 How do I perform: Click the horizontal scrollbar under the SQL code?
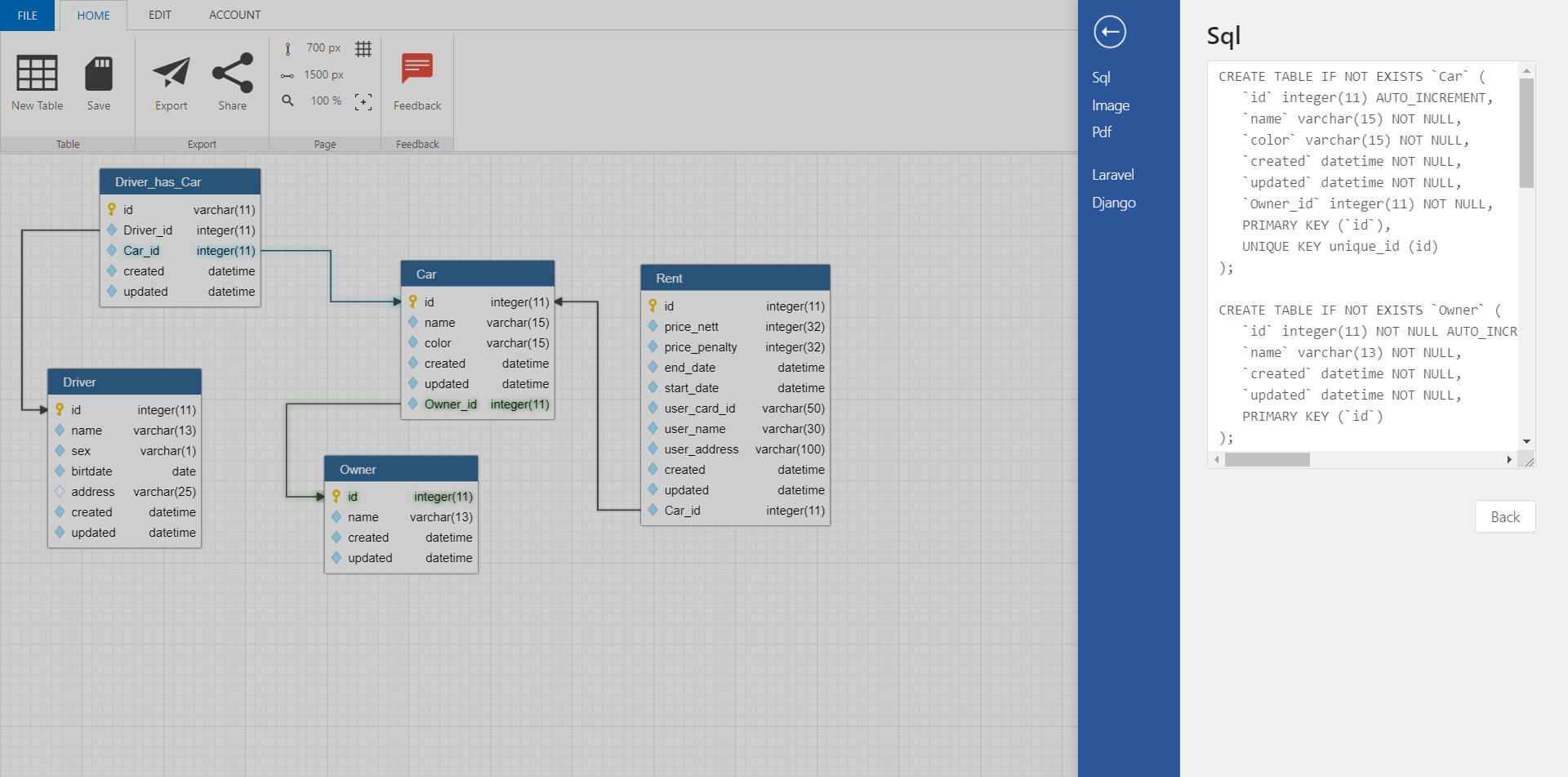pyautogui.click(x=1267, y=459)
